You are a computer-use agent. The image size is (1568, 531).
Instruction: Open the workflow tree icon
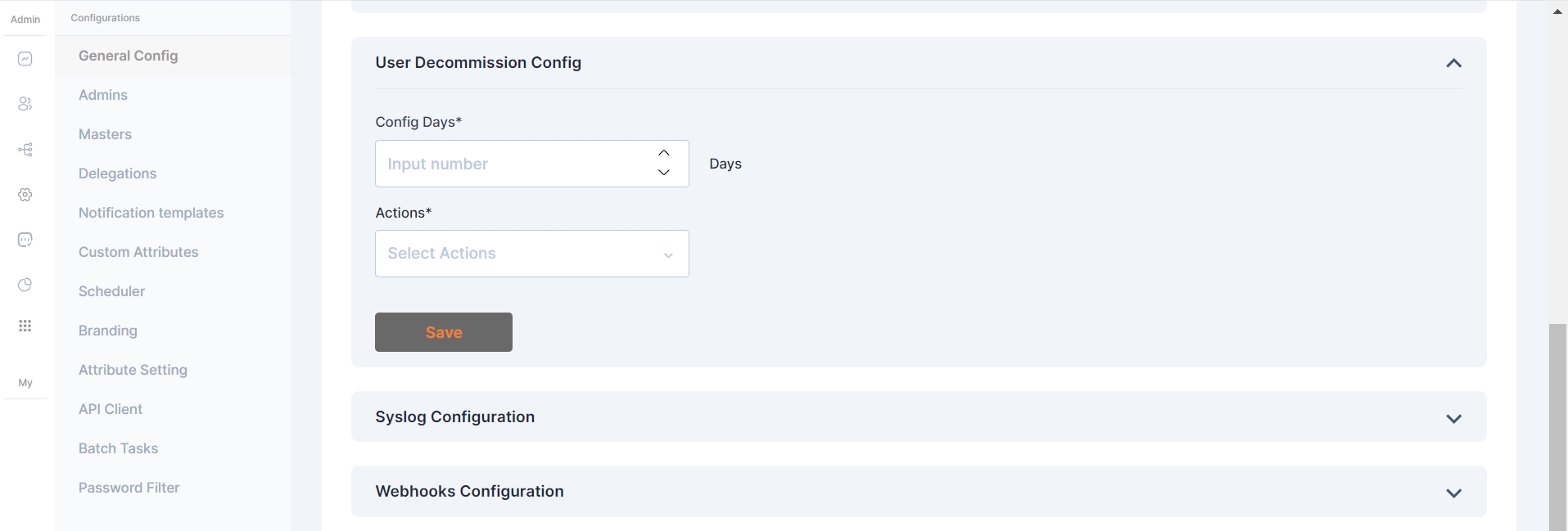point(25,150)
